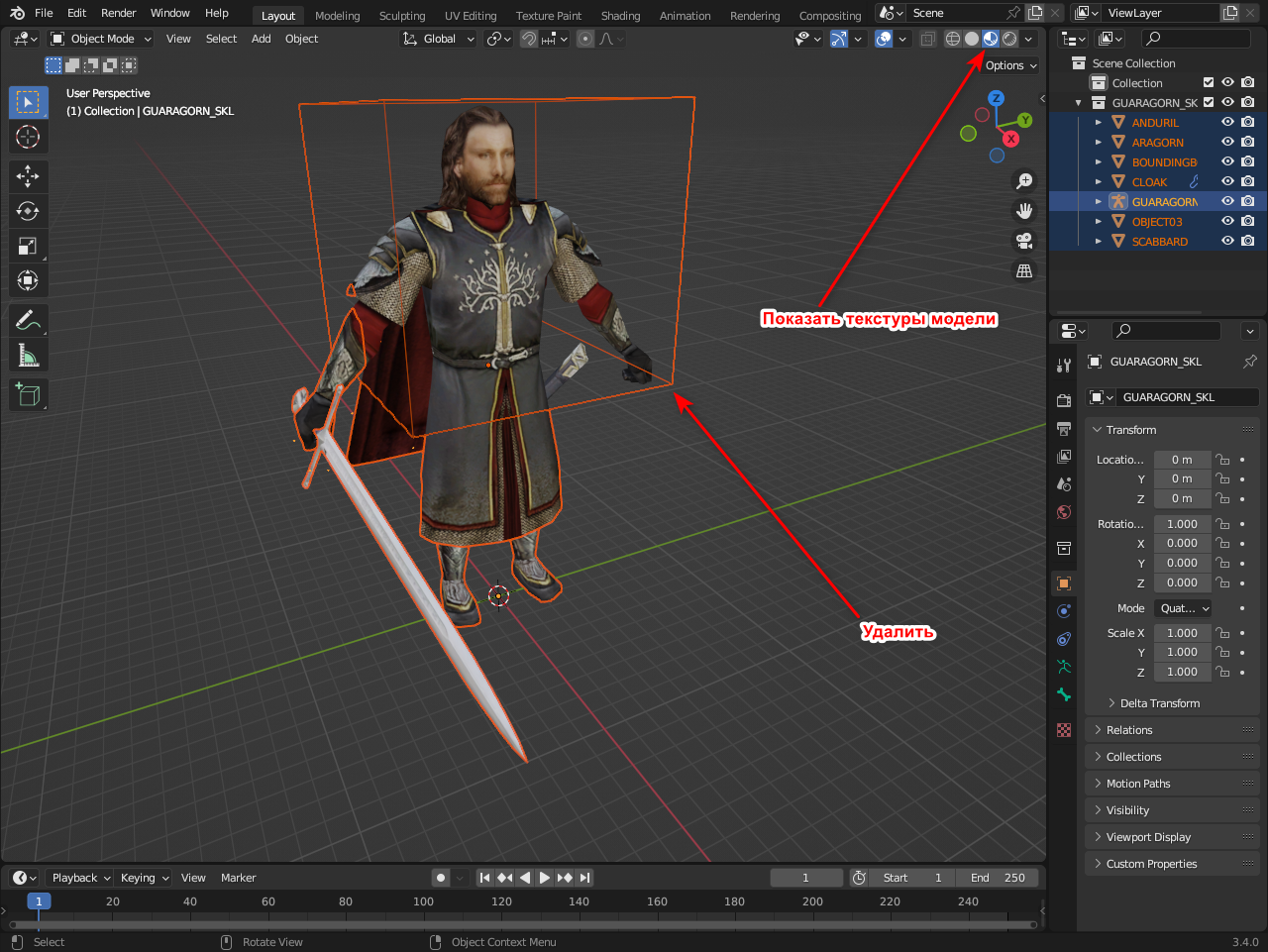Switch to the UV Editing workspace tab
Viewport: 1268px width, 952px height.
tap(470, 16)
